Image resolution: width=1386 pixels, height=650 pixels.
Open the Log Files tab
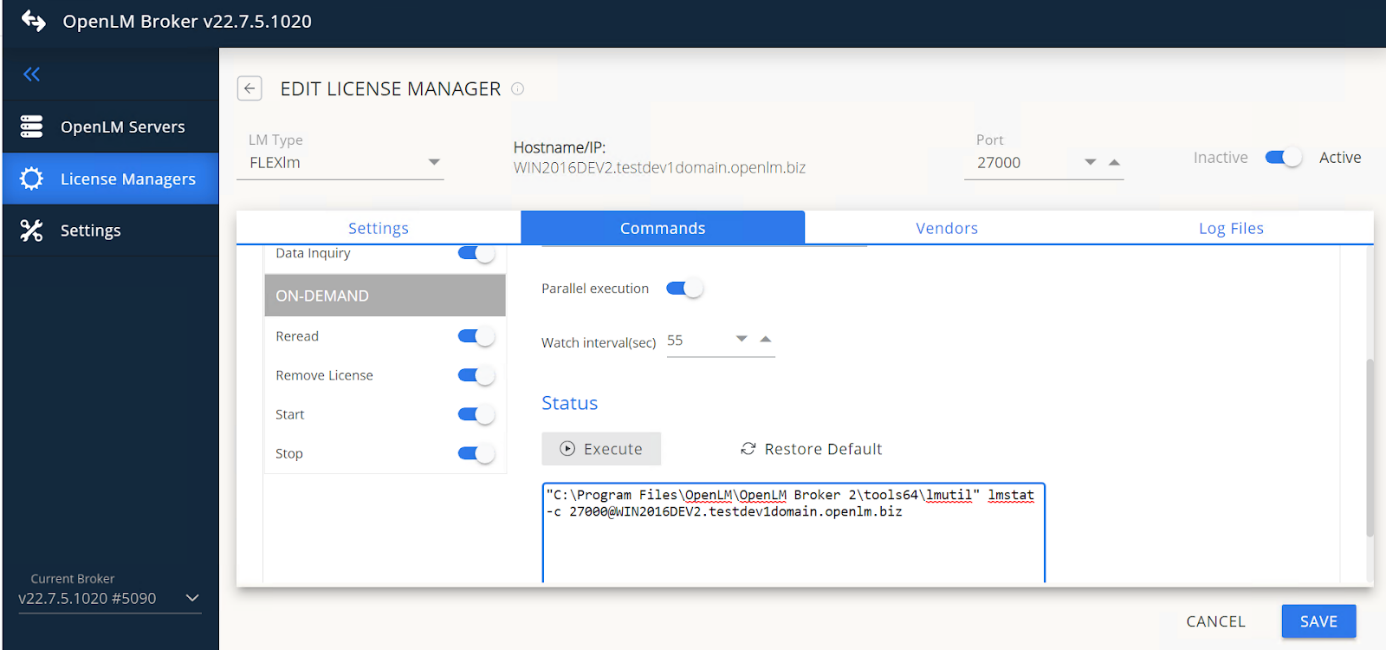pyautogui.click(x=1231, y=227)
